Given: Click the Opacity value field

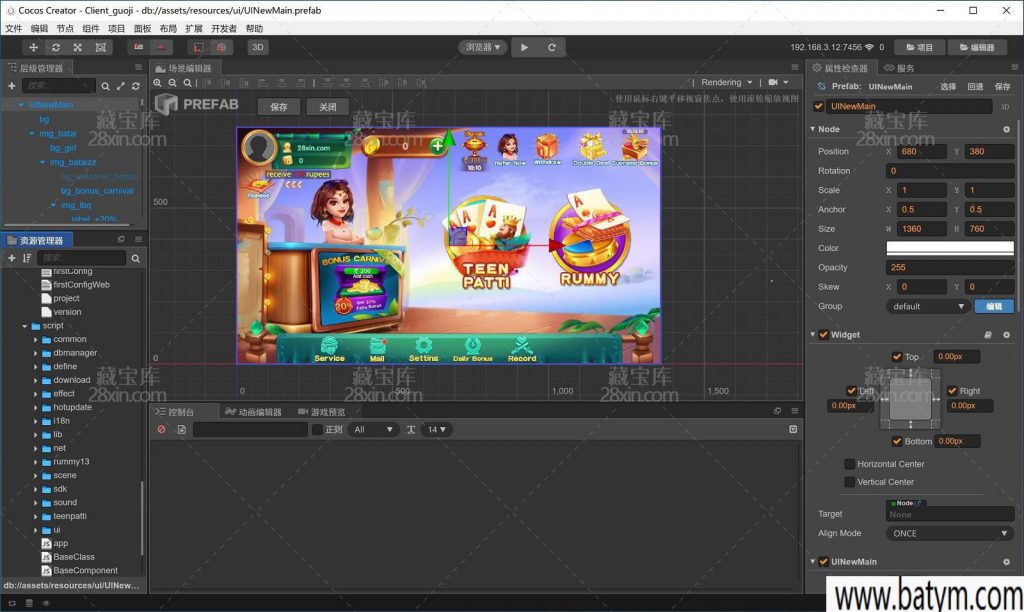Looking at the screenshot, I should click(x=950, y=267).
